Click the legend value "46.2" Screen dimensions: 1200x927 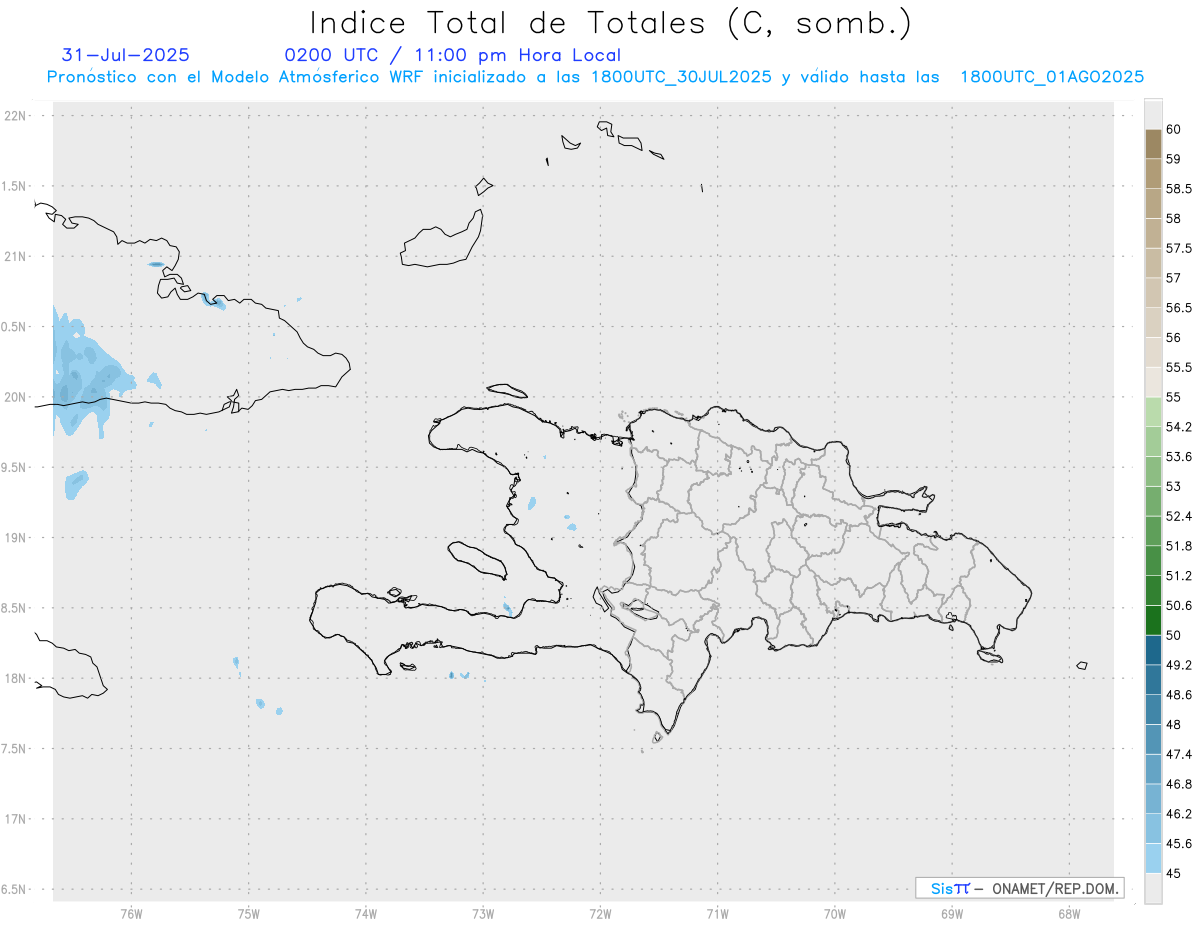[x=1179, y=814]
